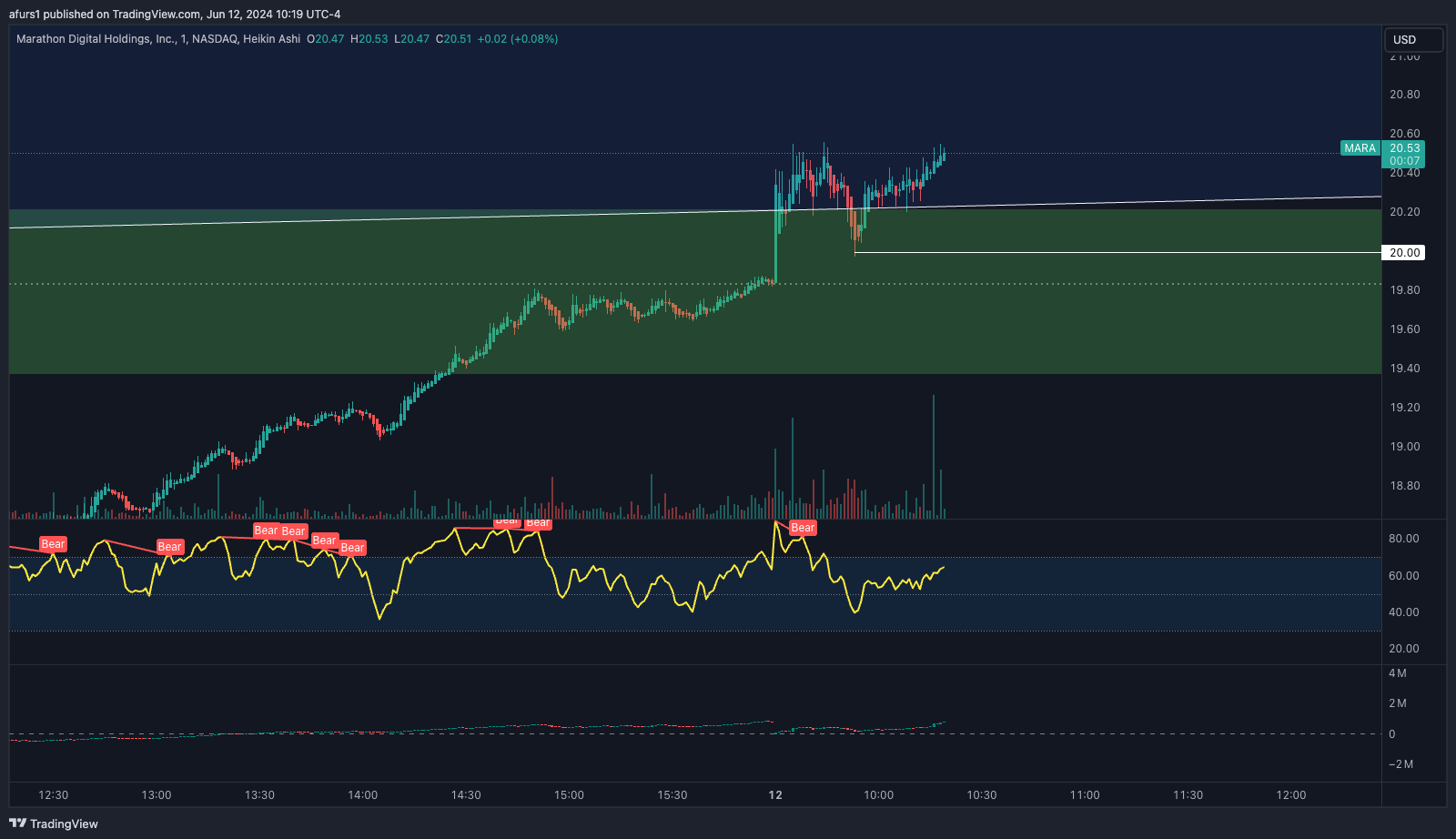Click the 11:30 time axis label
The image size is (1456, 839).
1188,795
